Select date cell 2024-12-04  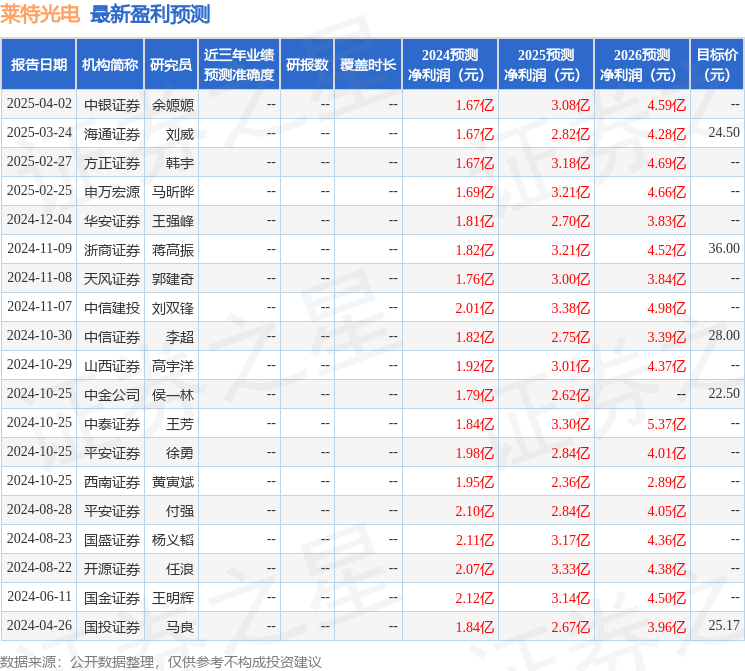[x=39, y=220]
